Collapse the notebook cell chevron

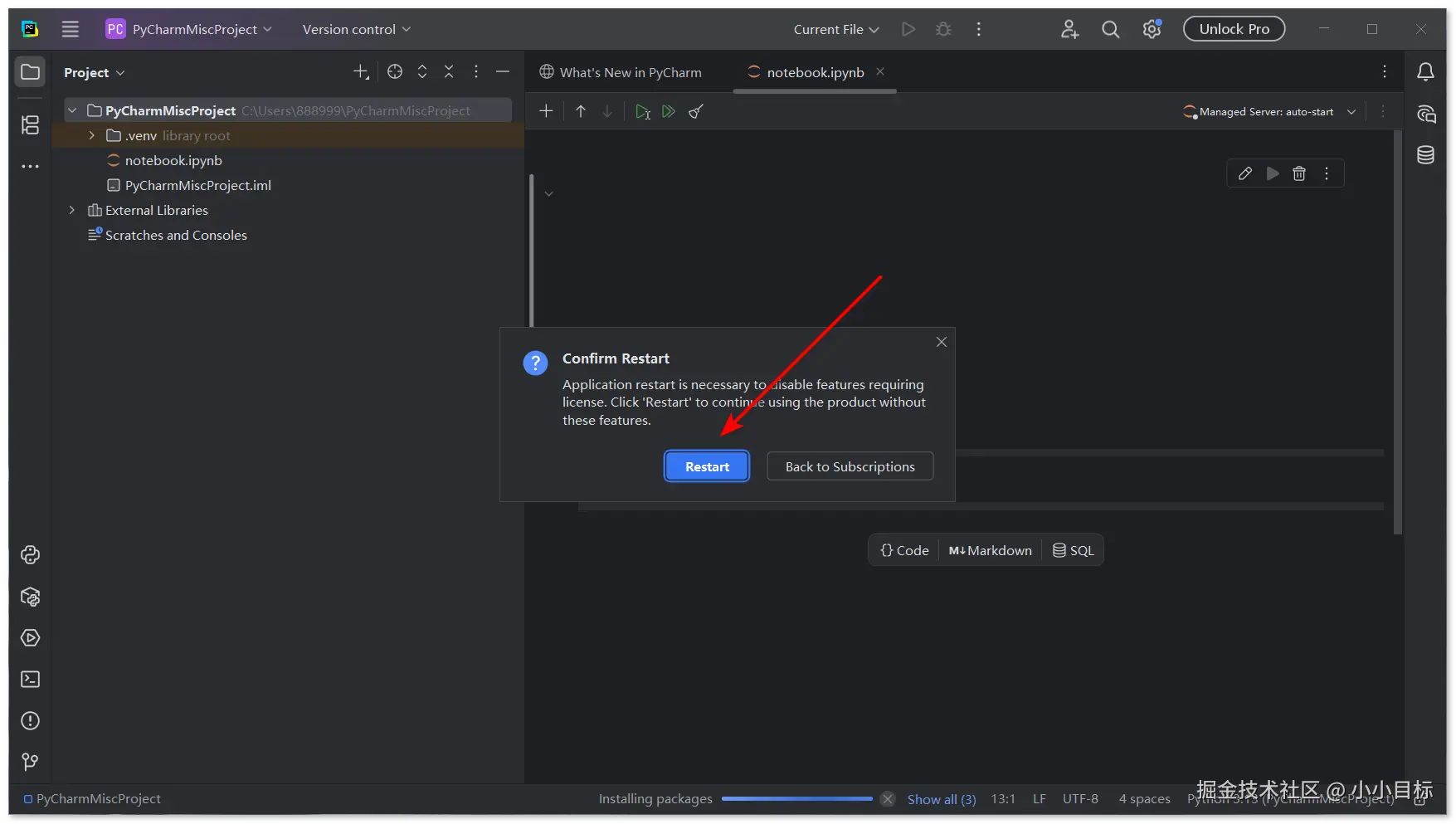(548, 194)
